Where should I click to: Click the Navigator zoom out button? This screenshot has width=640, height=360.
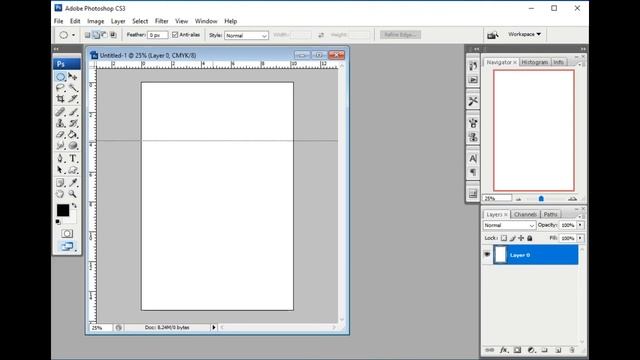point(518,199)
